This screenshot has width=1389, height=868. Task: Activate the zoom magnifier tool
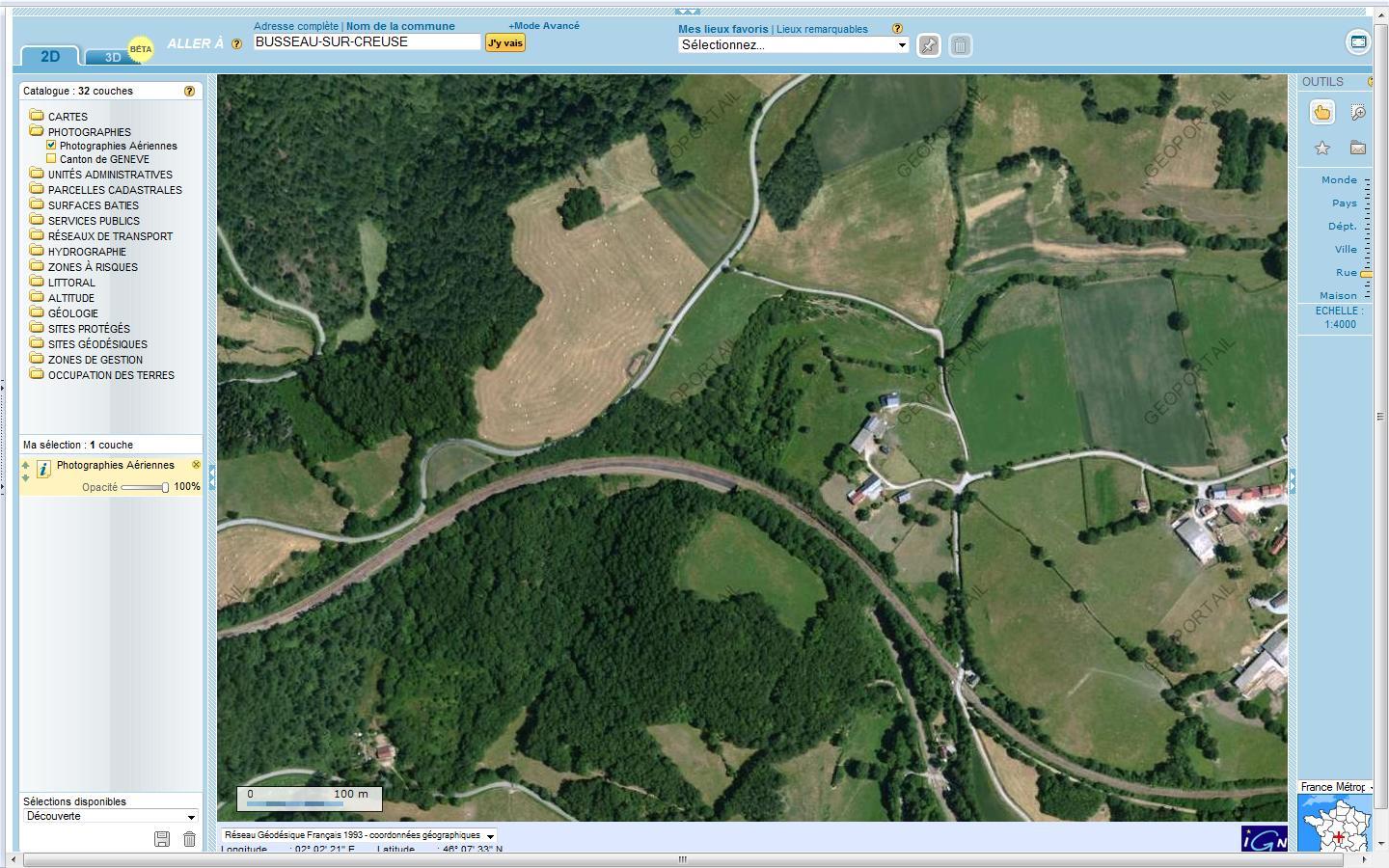(1358, 113)
